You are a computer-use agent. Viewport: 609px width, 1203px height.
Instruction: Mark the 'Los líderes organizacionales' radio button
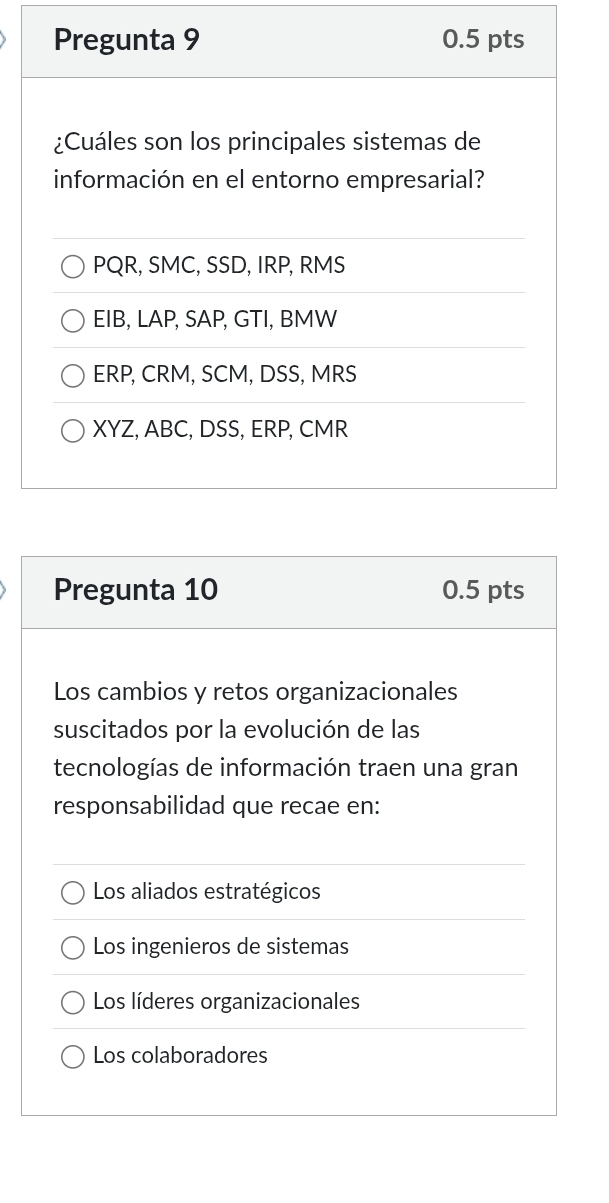coord(73,1003)
